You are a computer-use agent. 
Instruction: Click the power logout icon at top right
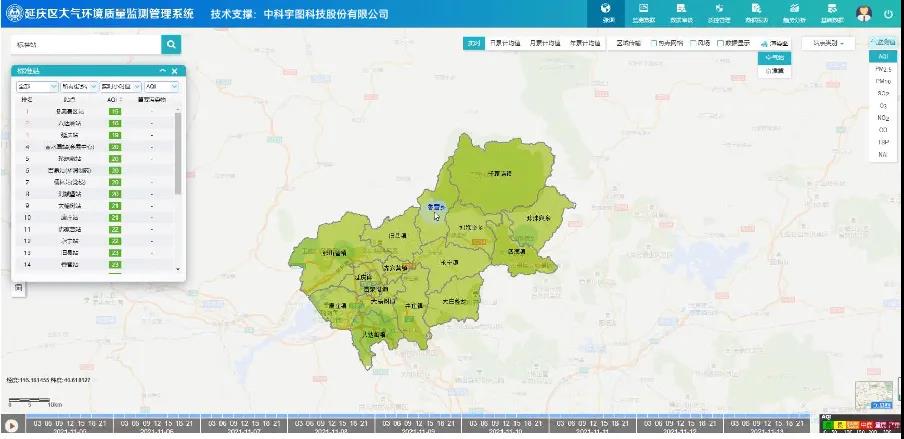(x=888, y=14)
